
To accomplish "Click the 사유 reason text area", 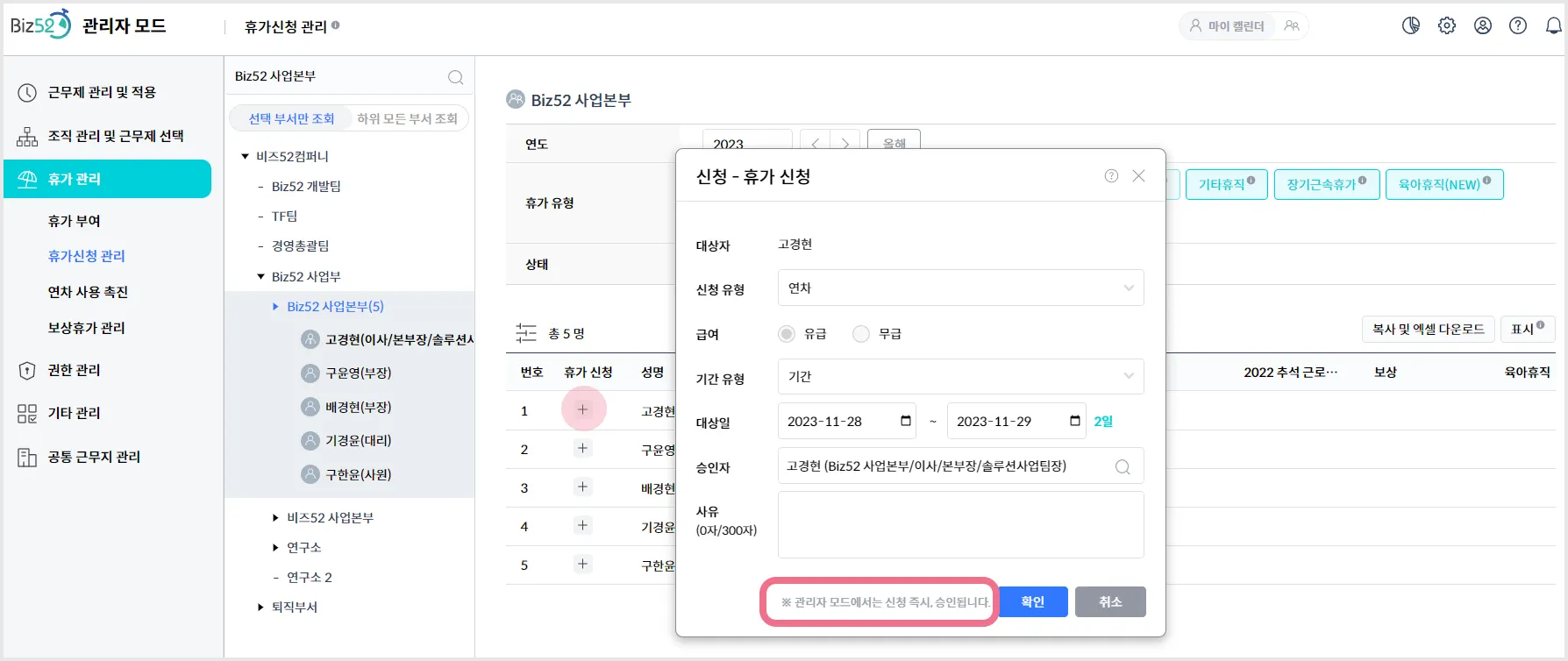I will tap(961, 524).
